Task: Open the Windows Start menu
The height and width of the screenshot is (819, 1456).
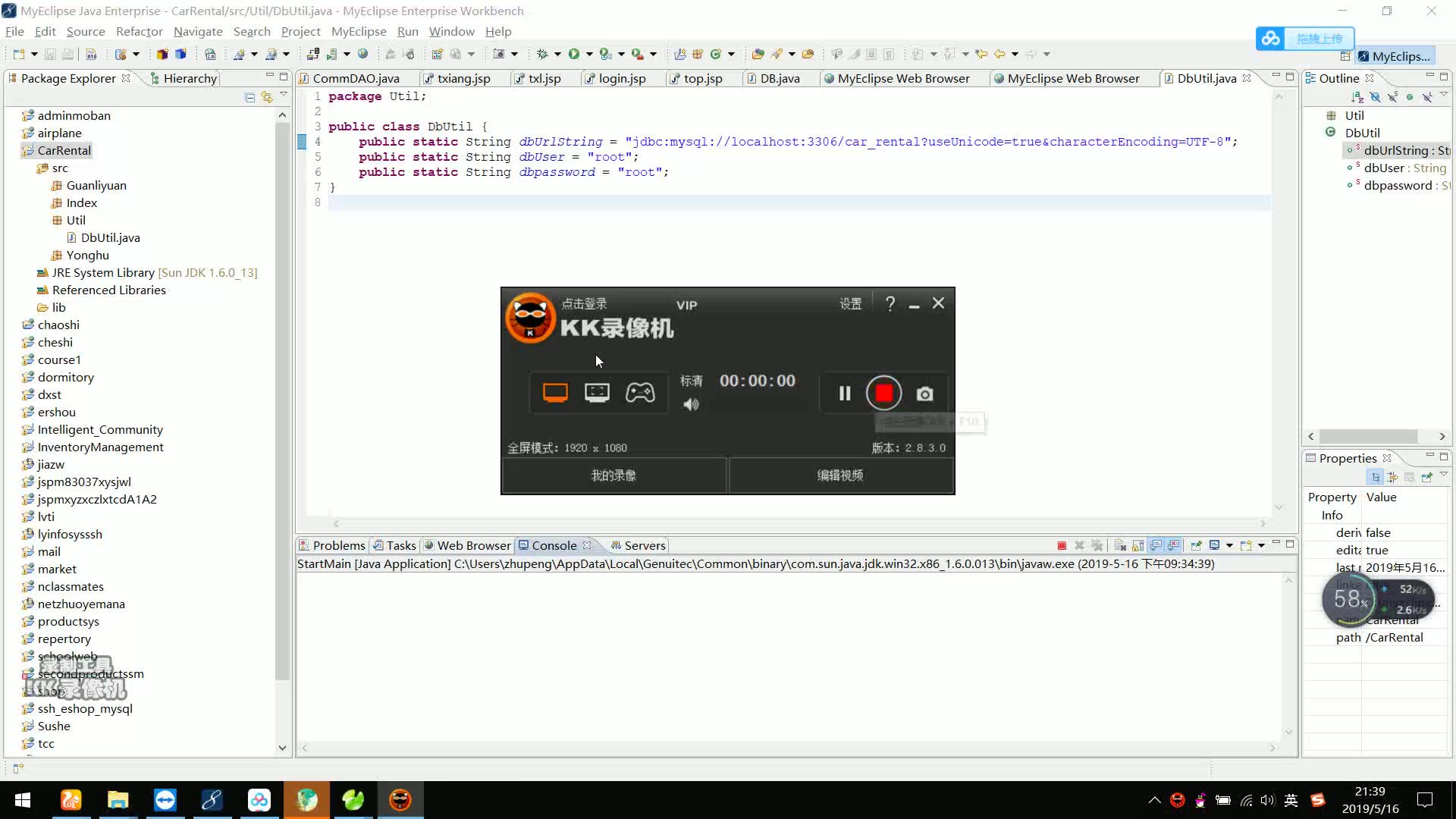Action: pyautogui.click(x=23, y=800)
